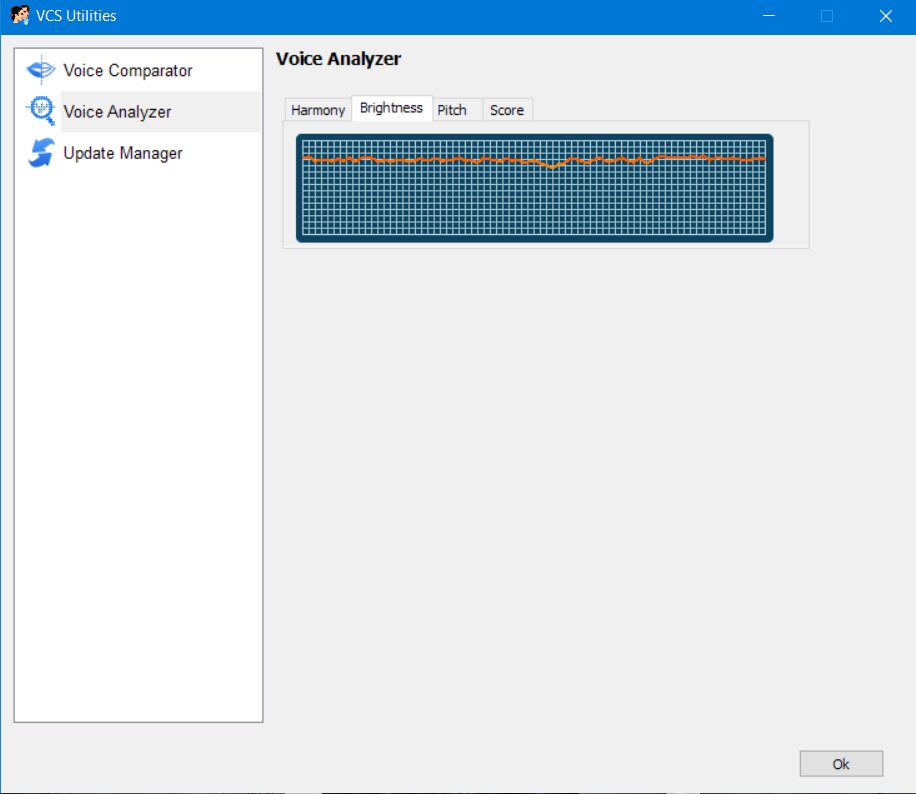Click the VCS Utilities app icon in title bar

(20, 15)
